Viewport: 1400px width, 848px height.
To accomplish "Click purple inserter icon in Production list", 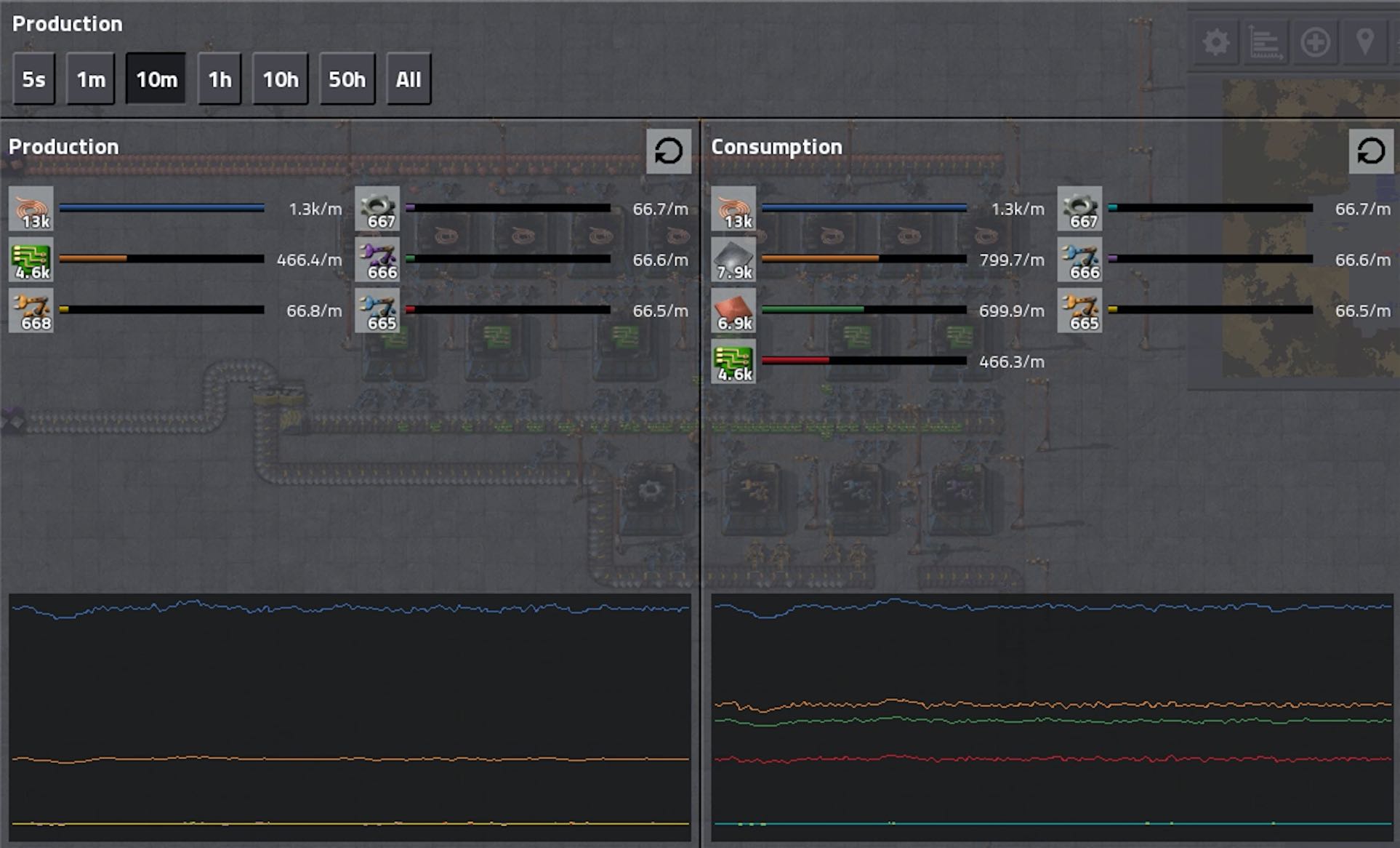I will pyautogui.click(x=377, y=260).
